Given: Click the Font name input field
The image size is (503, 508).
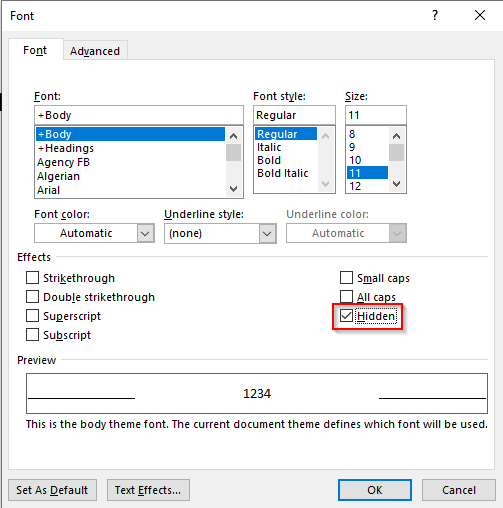Looking at the screenshot, I should pyautogui.click(x=139, y=115).
